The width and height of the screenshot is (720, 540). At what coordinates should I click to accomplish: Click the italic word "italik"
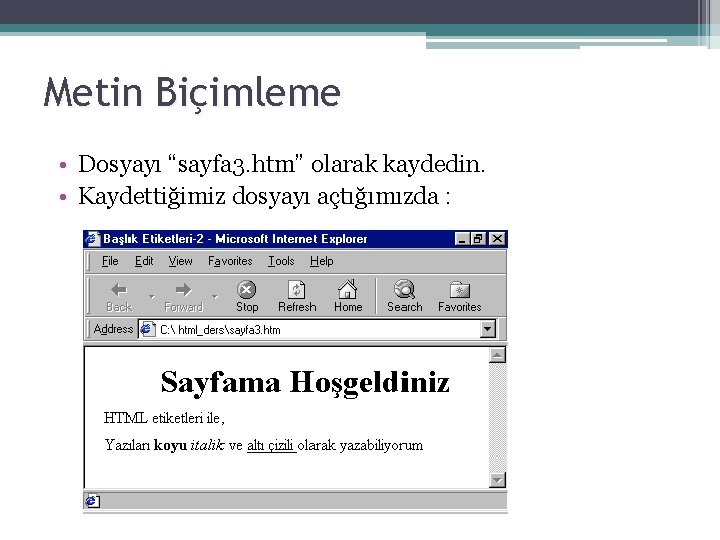207,445
